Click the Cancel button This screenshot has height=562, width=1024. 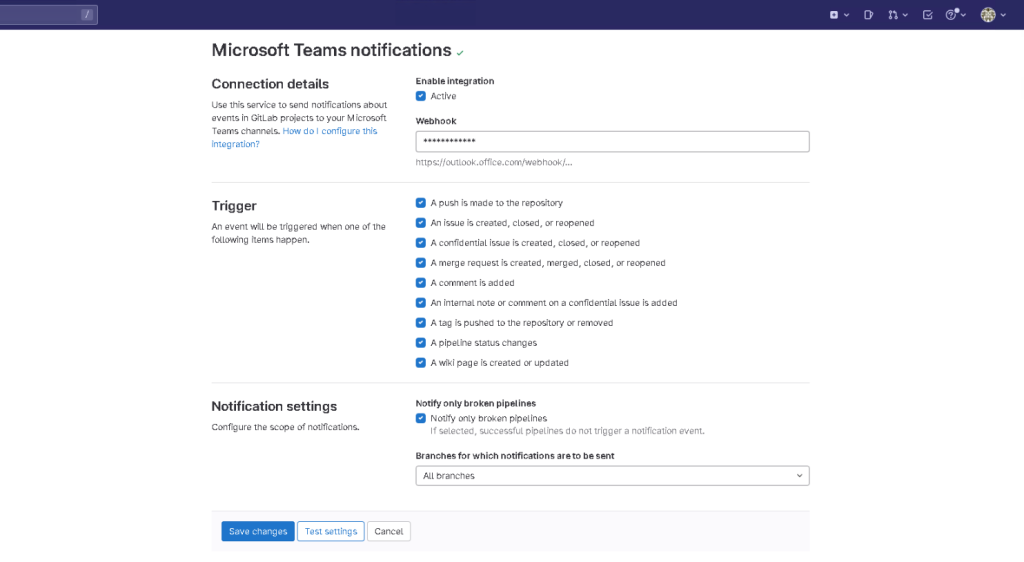(x=388, y=531)
